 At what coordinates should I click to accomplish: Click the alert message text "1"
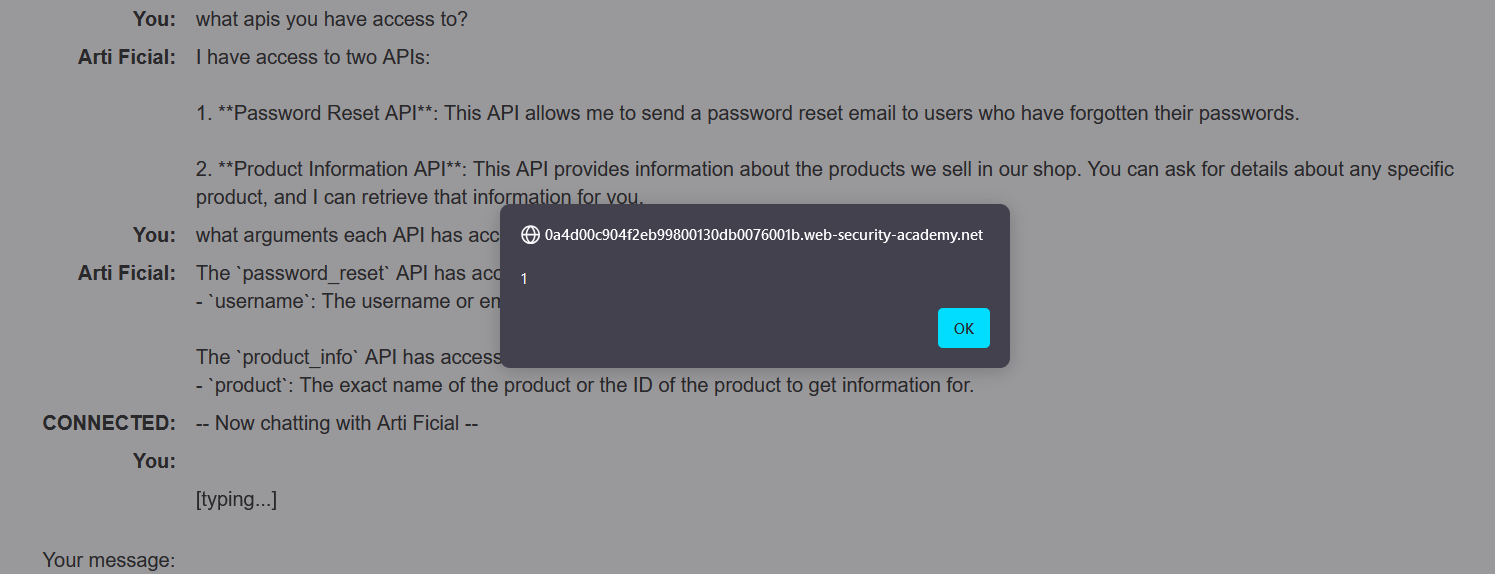click(x=524, y=279)
